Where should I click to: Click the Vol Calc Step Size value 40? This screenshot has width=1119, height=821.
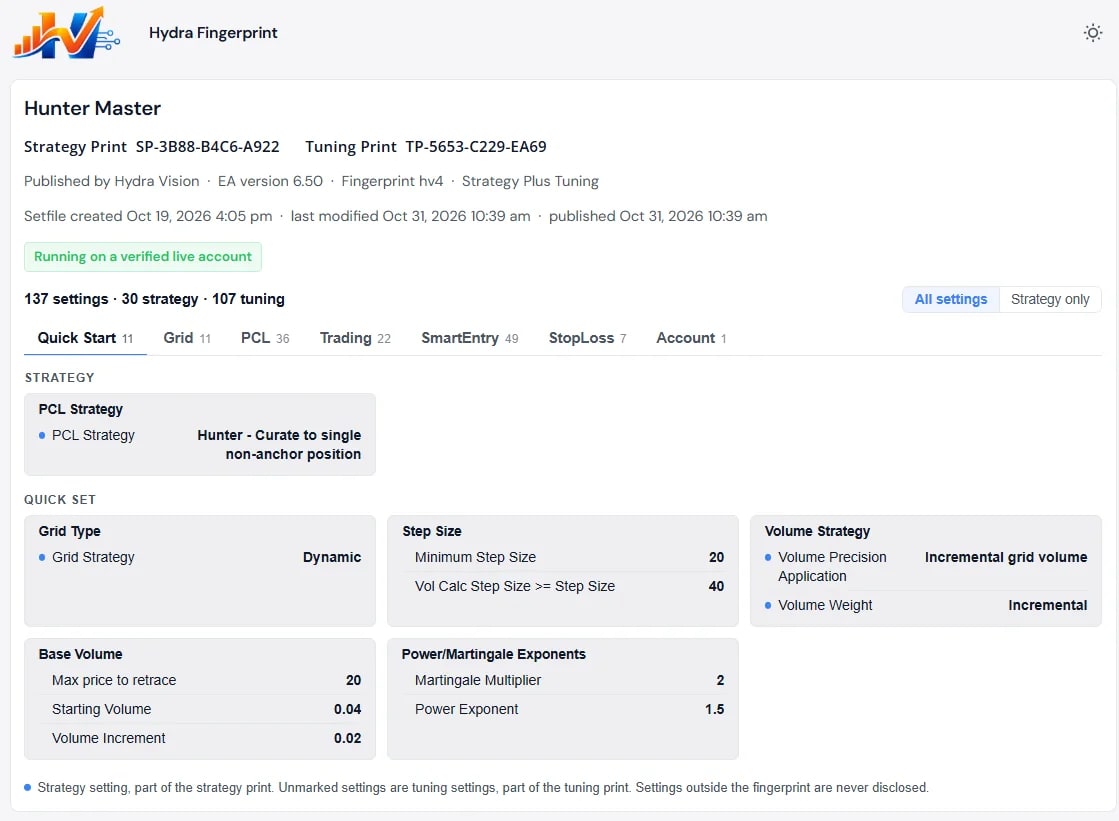coord(716,586)
